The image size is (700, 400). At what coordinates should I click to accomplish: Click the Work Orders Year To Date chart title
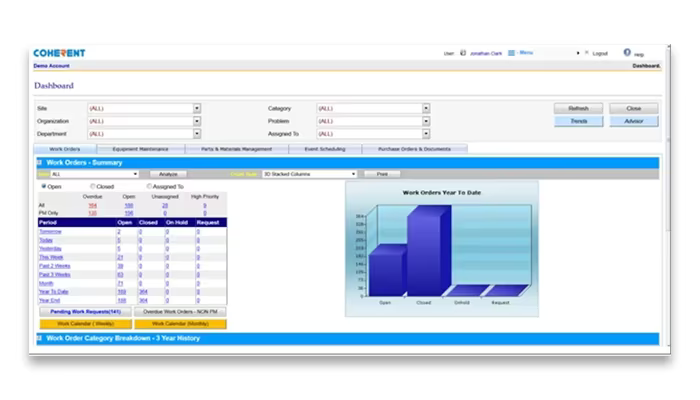click(x=442, y=192)
